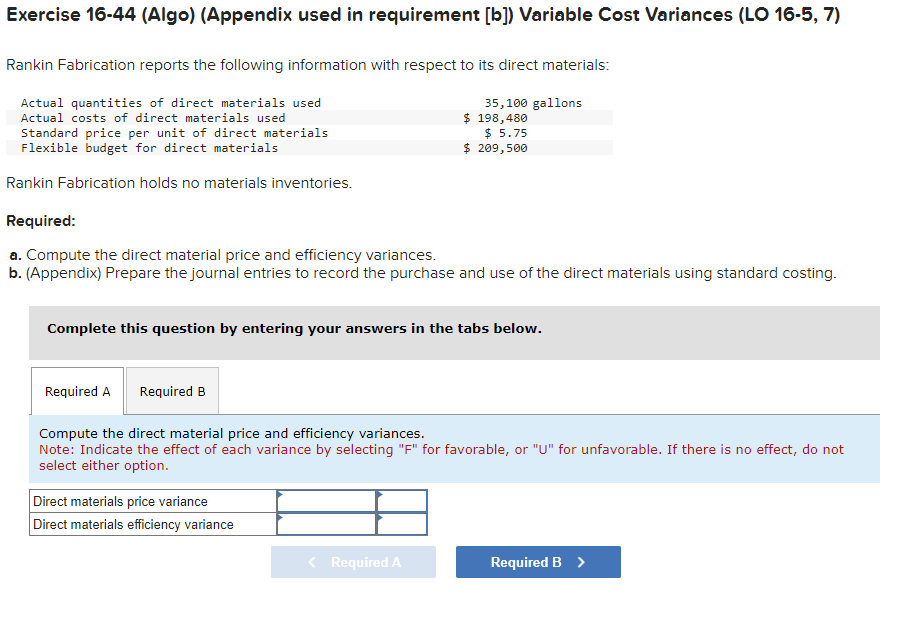Click the direct materials efficiency variance input field

(x=327, y=524)
